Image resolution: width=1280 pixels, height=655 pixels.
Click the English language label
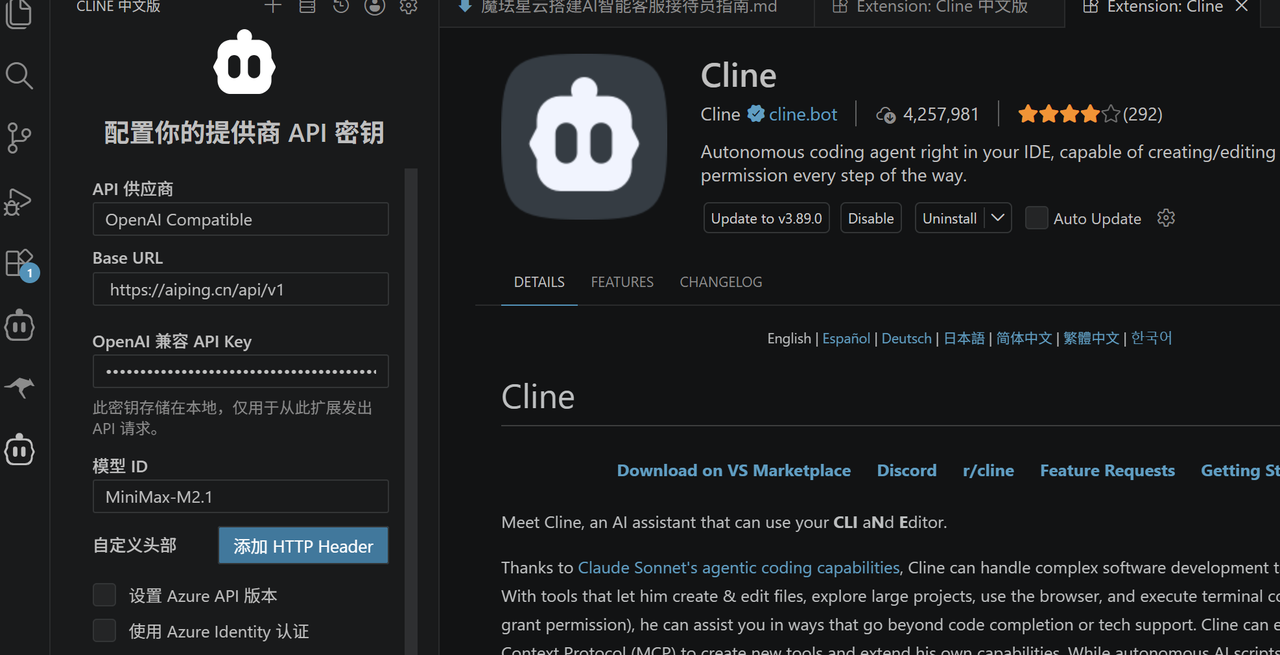click(789, 338)
